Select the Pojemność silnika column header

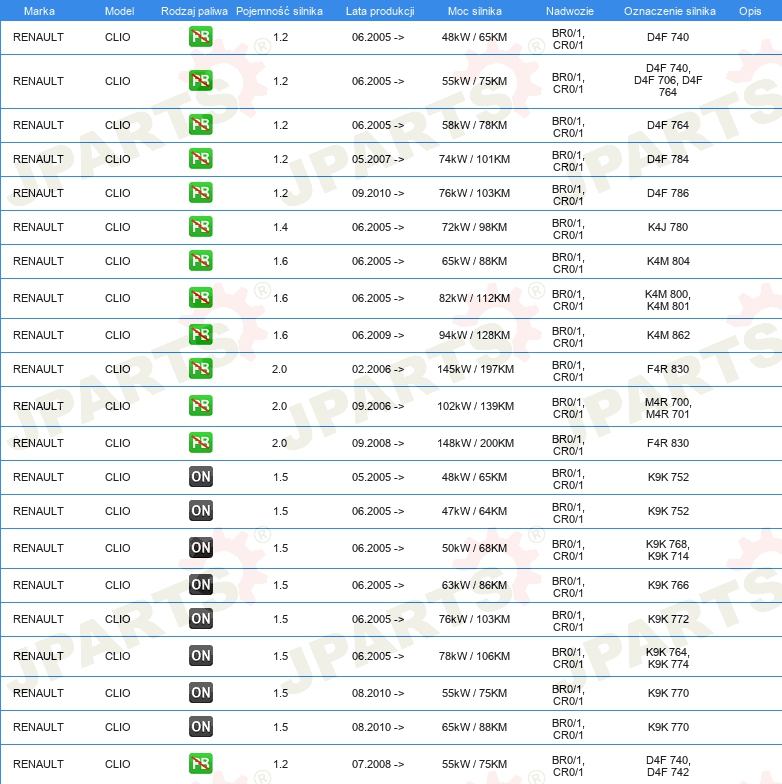point(279,10)
